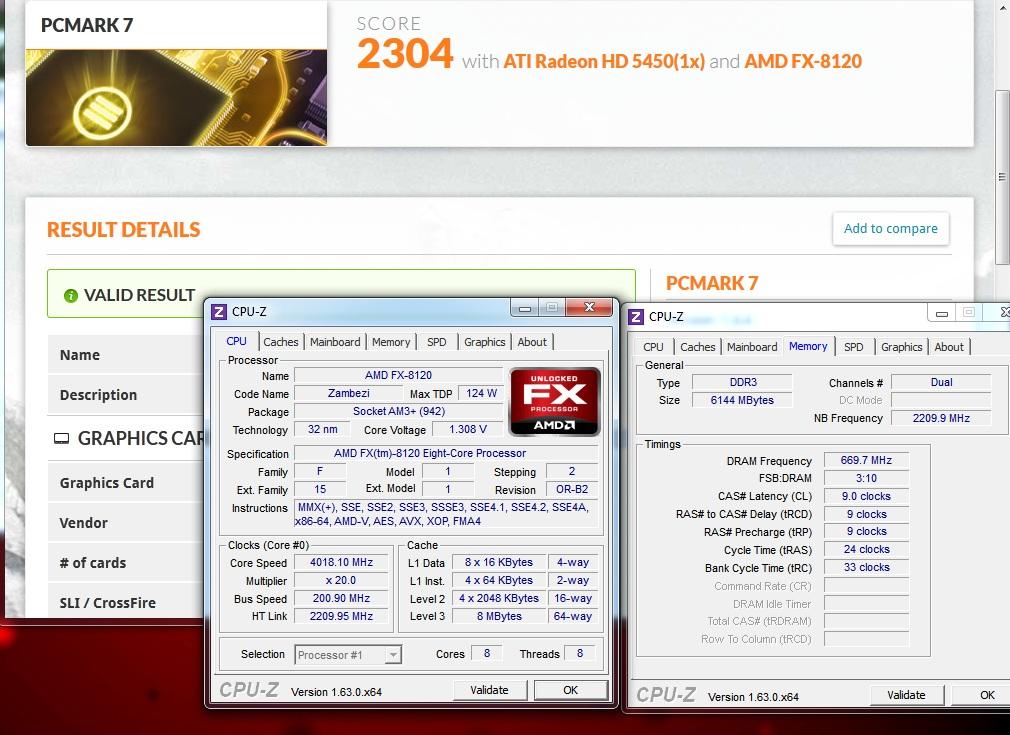1010x735 pixels.
Task: Click Validate button in right CPU-Z window
Action: 906,695
